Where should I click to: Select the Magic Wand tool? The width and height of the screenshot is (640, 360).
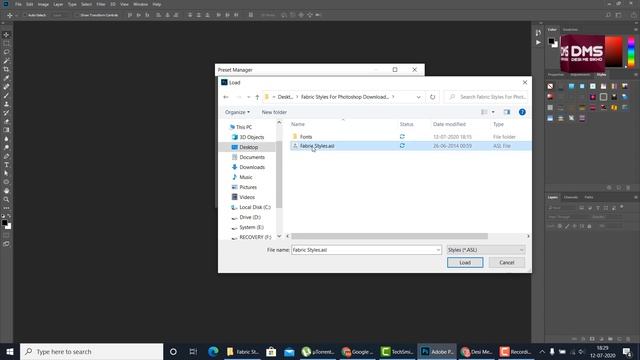[x=6, y=61]
